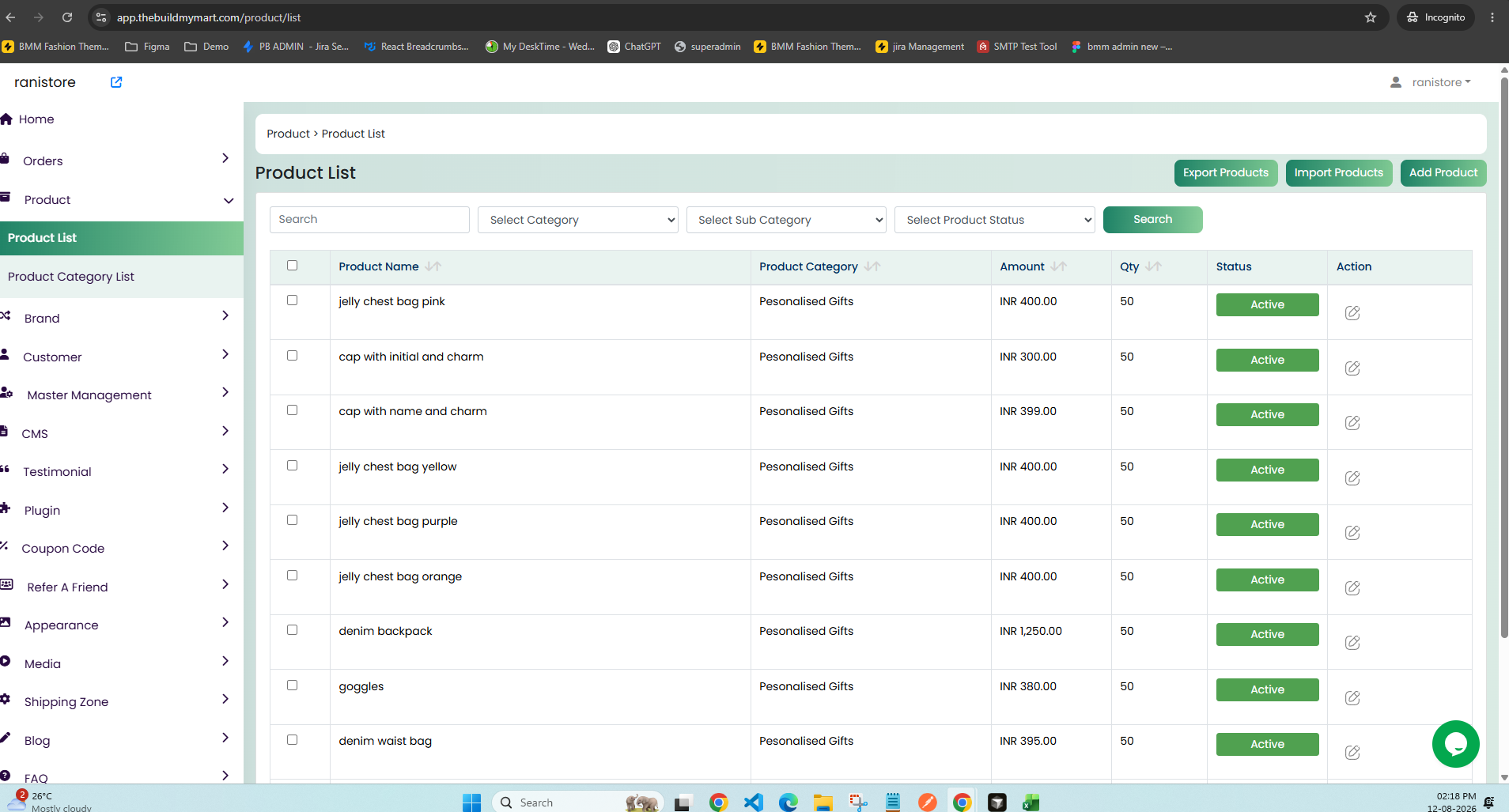
Task: Bookmark this page with the star icon
Action: pos(1371,17)
